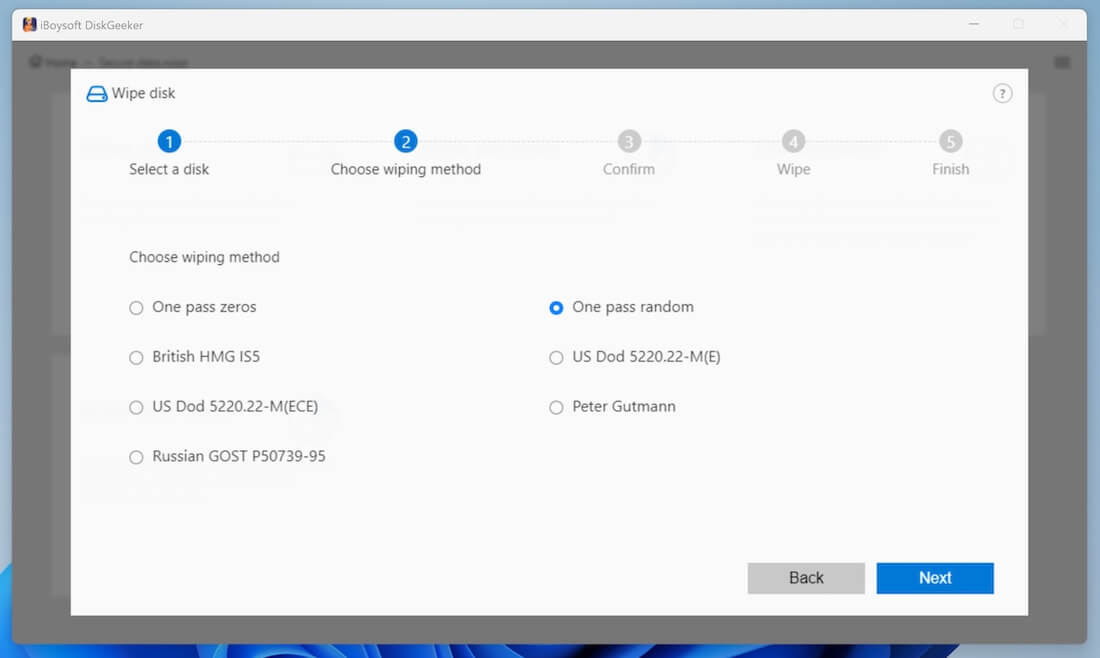Close the iBoysoft DiskGeeker window
The height and width of the screenshot is (658, 1100).
[1063, 24]
